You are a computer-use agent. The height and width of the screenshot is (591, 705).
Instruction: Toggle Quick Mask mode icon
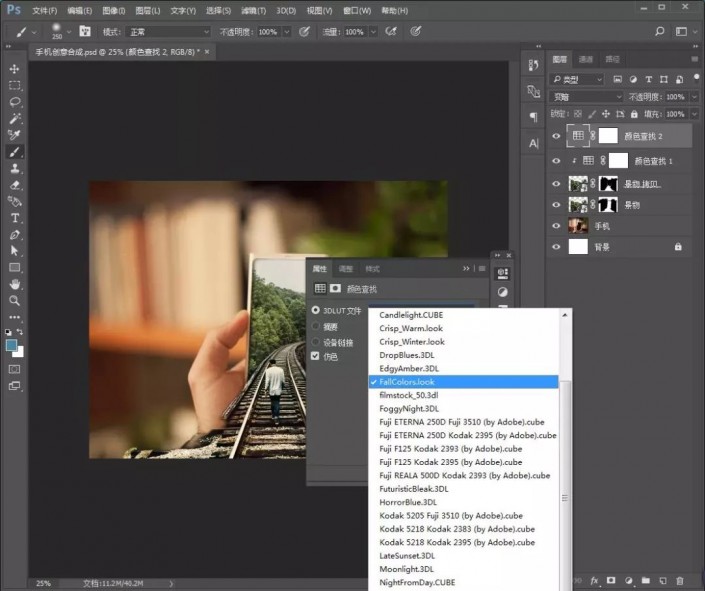pos(14,369)
